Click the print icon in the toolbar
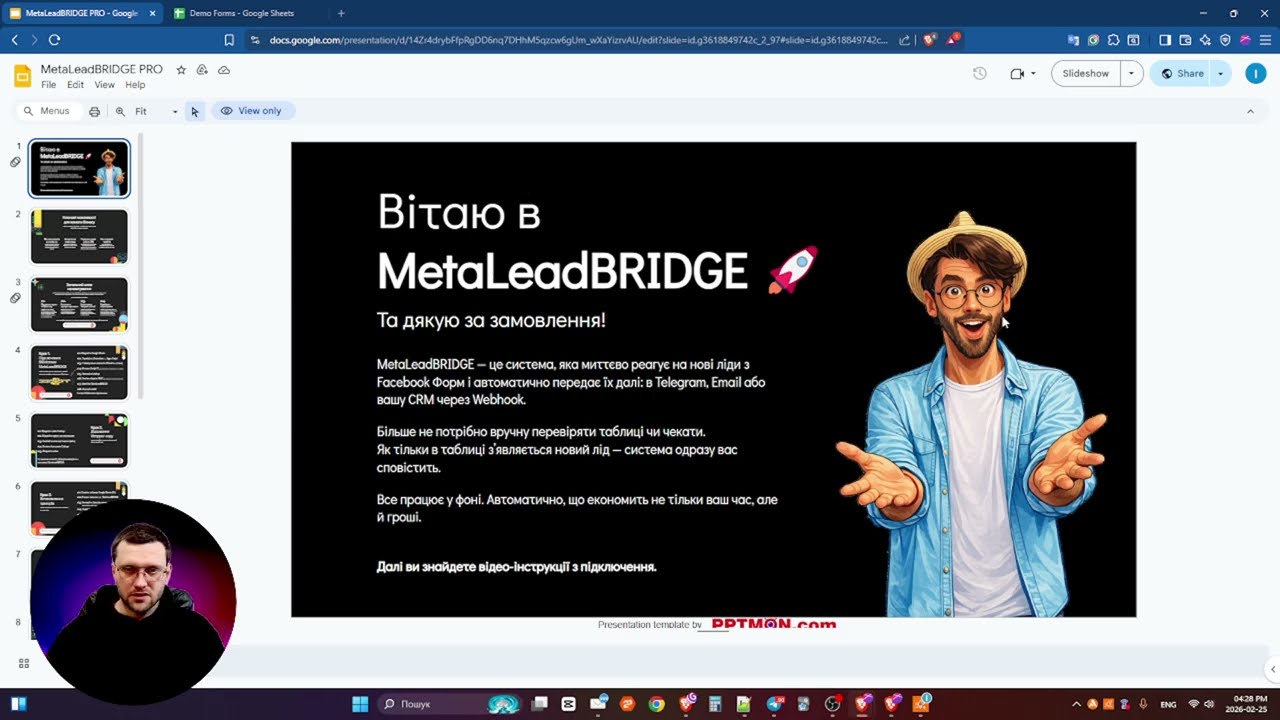Image resolution: width=1280 pixels, height=720 pixels. pos(94,111)
